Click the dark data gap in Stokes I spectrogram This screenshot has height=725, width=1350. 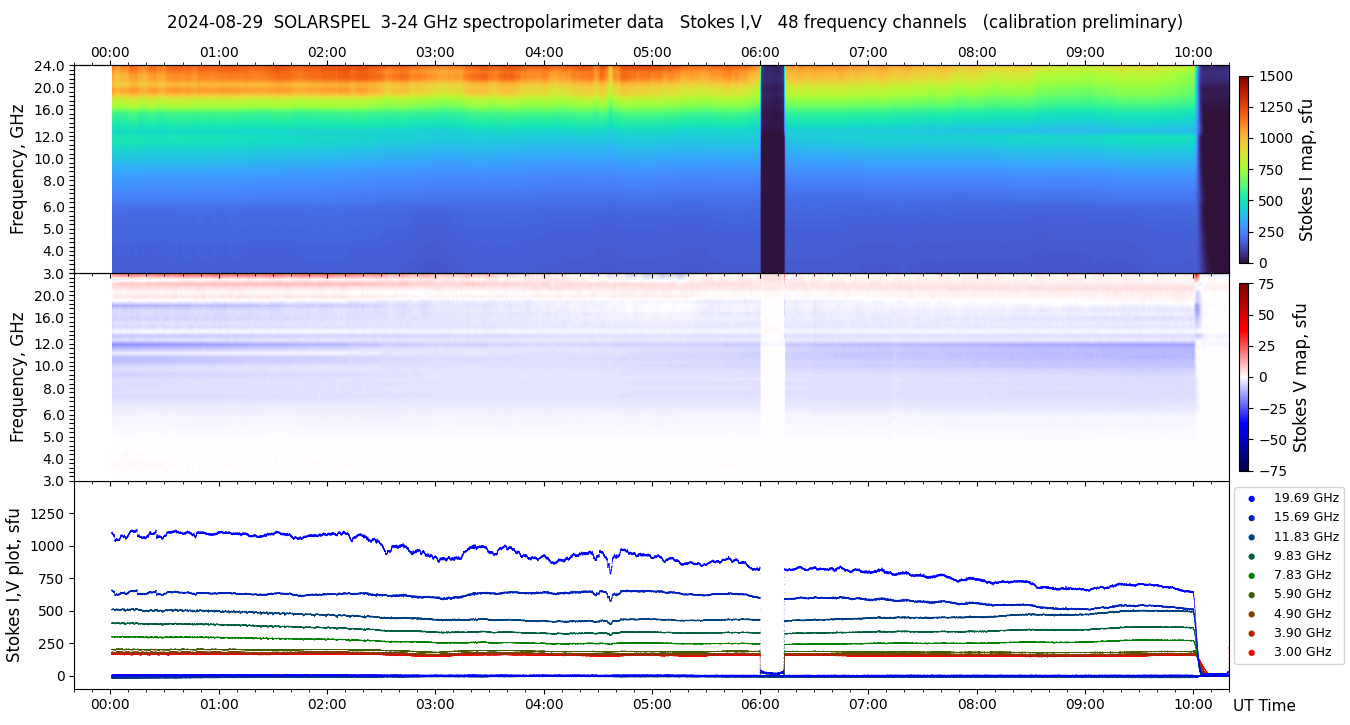point(772,169)
